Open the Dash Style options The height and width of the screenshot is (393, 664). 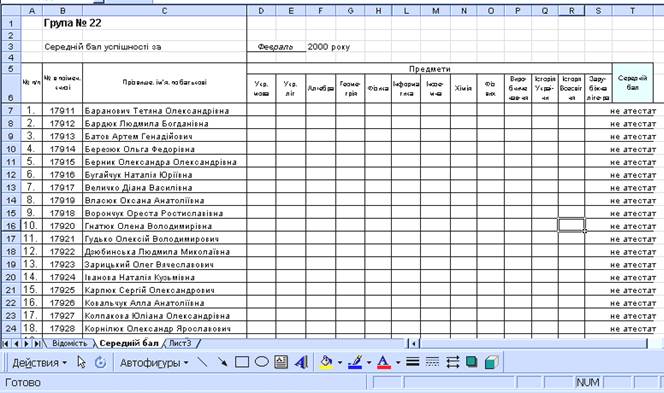pos(432,362)
